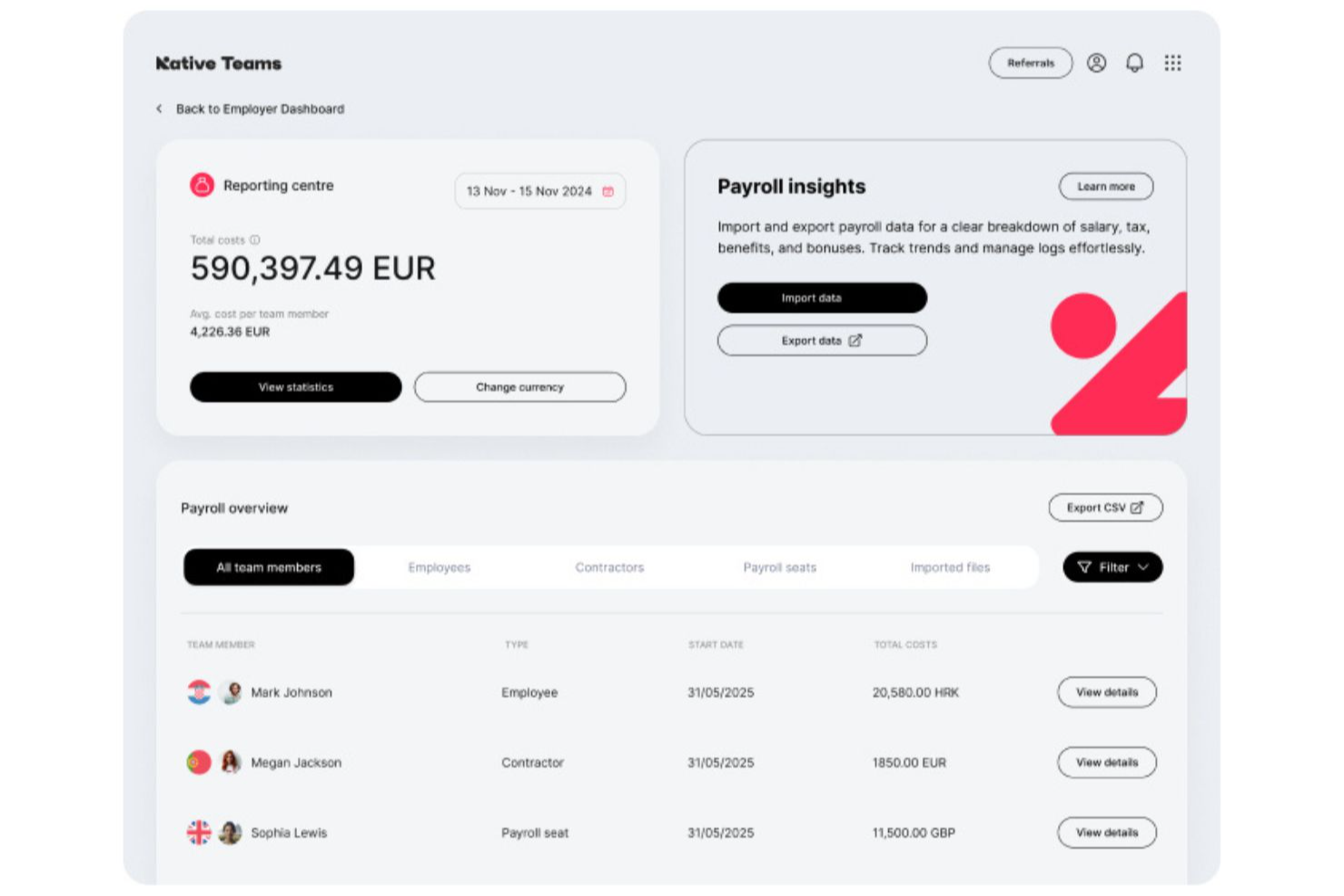Click the Import data button

point(822,298)
